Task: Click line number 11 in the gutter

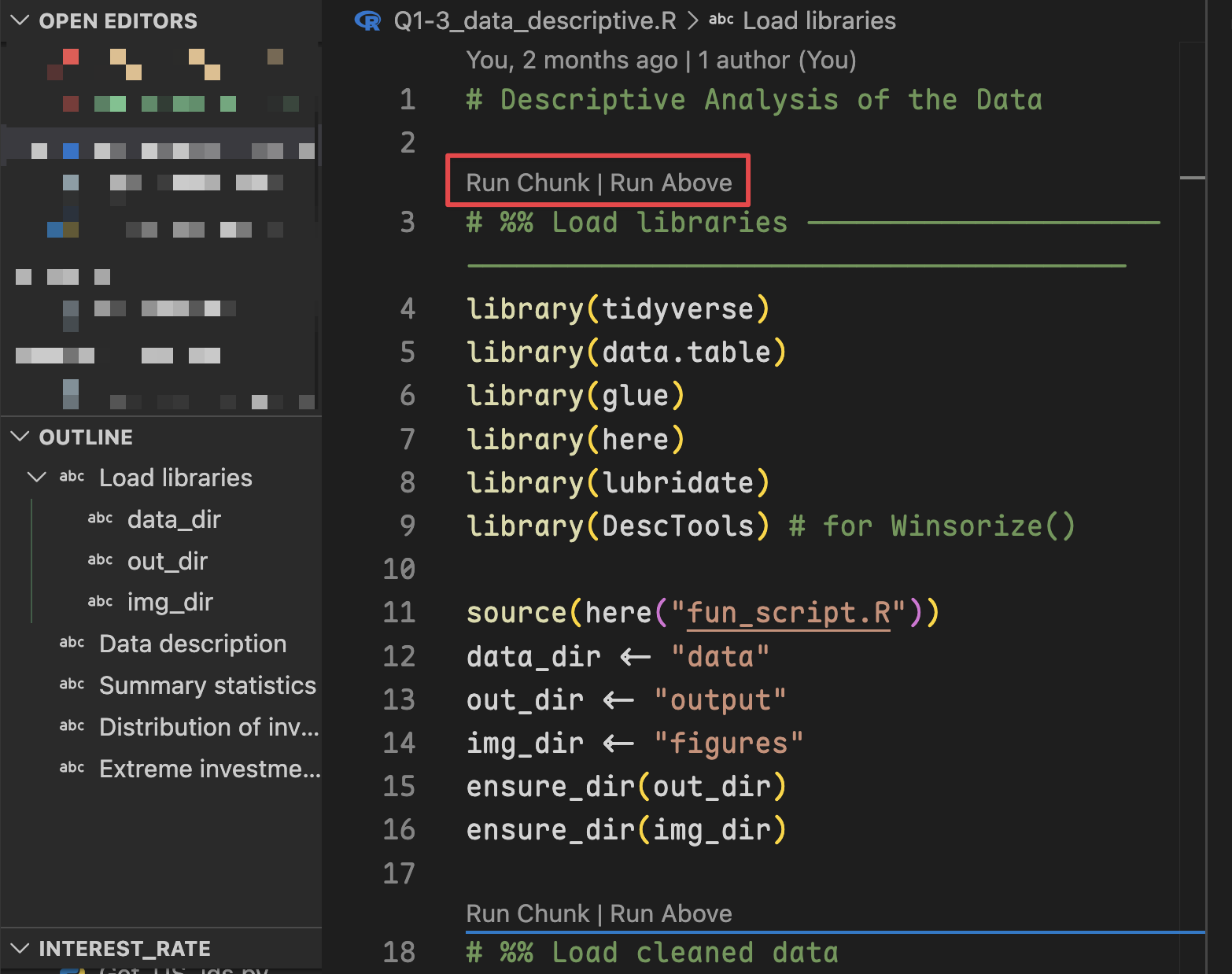Action: pyautogui.click(x=399, y=613)
